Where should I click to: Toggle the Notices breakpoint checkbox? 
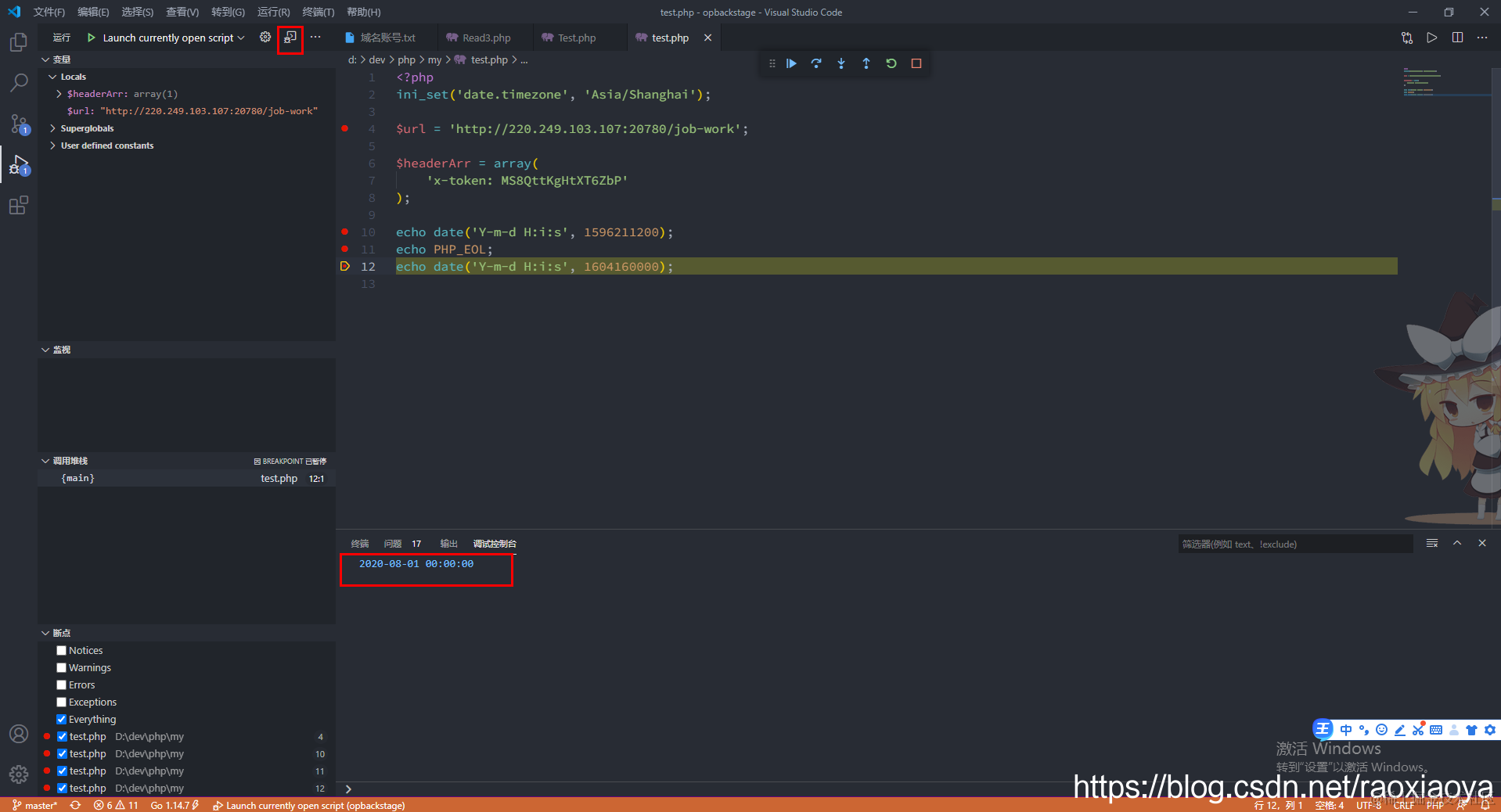click(61, 651)
